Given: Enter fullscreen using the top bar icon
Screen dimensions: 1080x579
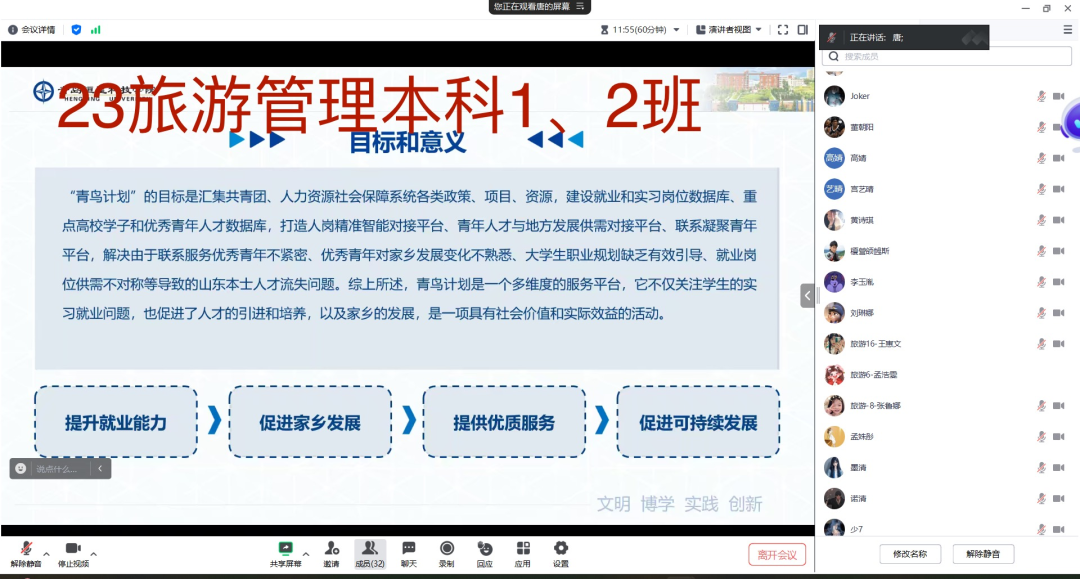Looking at the screenshot, I should click(x=783, y=30).
